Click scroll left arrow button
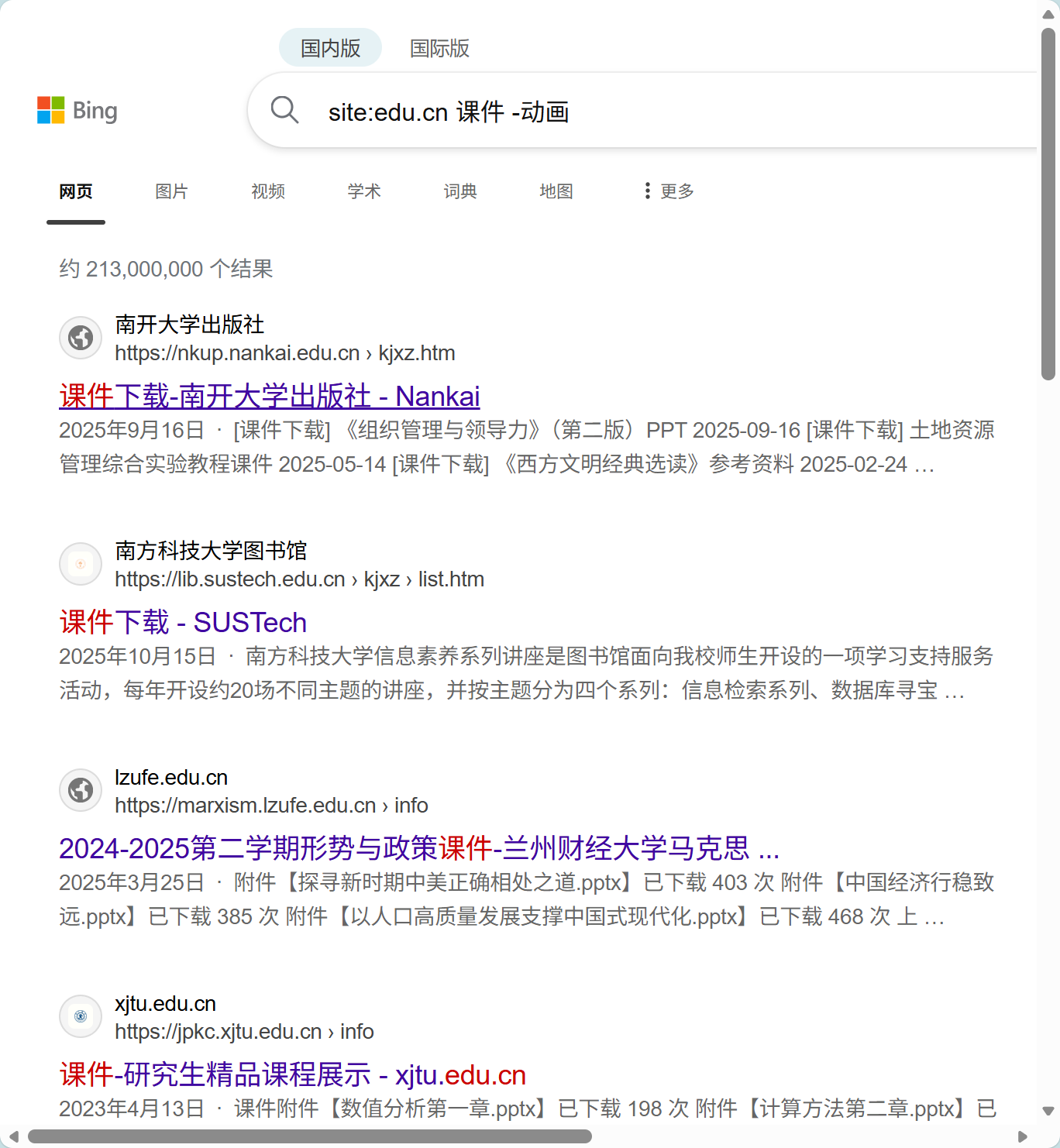1060x1148 pixels. pos(13,1136)
